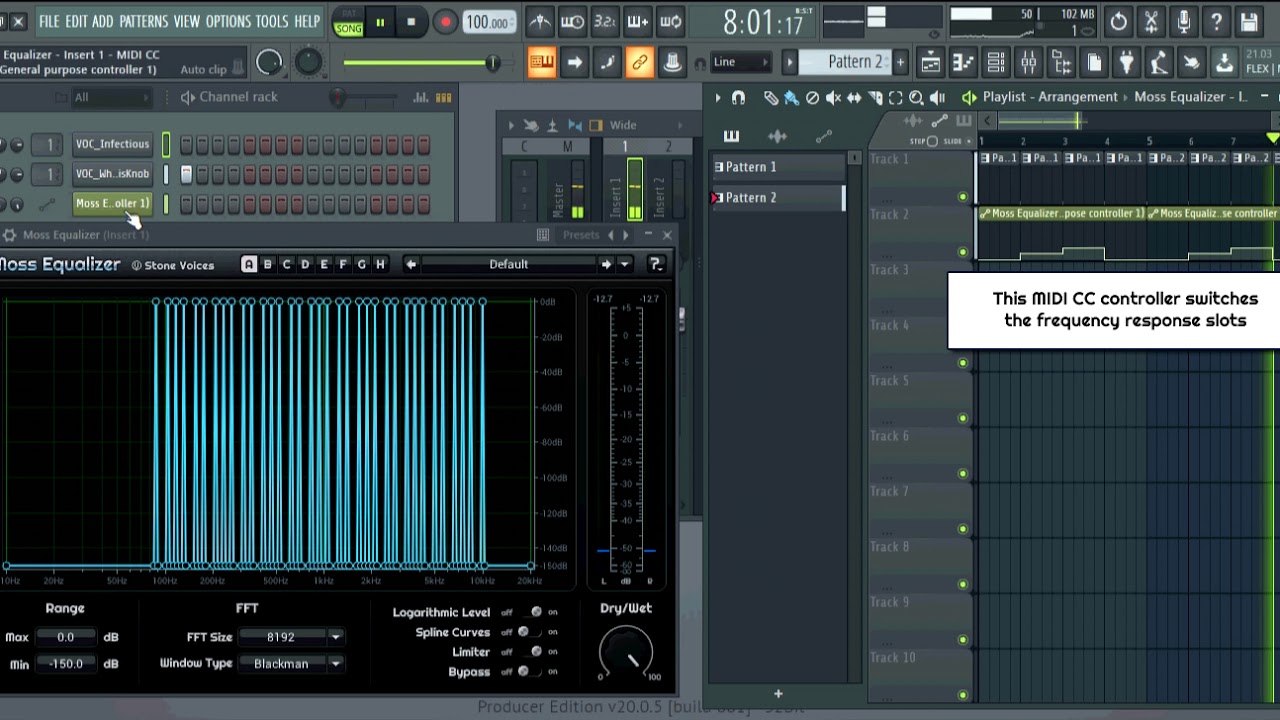1280x720 pixels.
Task: Toggle the Bypass switch
Action: coord(530,672)
